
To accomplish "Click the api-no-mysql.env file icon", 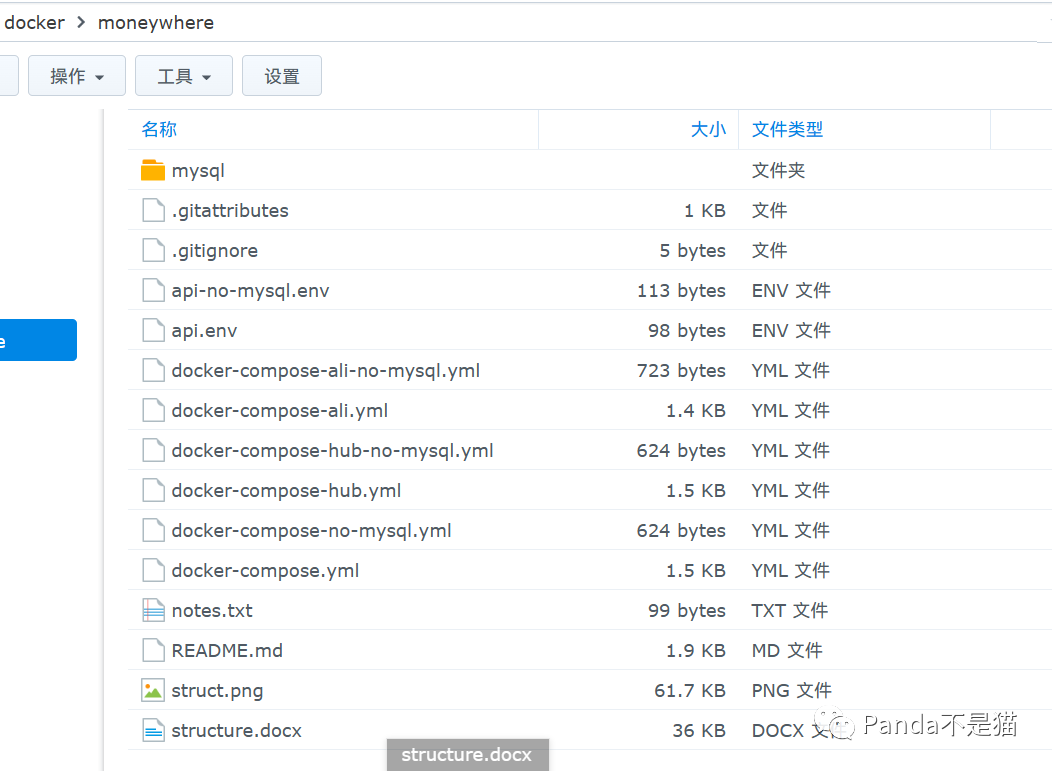I will 153,291.
